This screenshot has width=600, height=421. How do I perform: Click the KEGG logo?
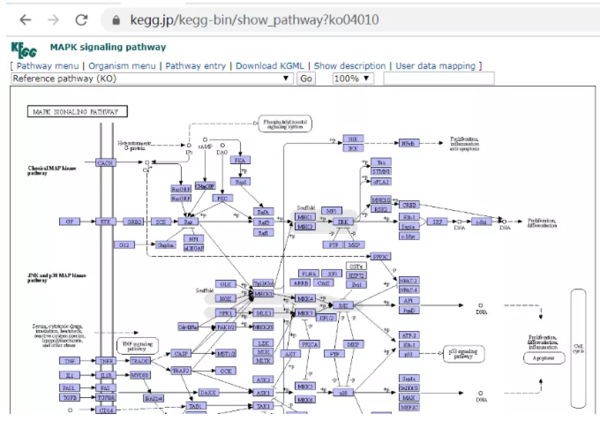[x=22, y=49]
